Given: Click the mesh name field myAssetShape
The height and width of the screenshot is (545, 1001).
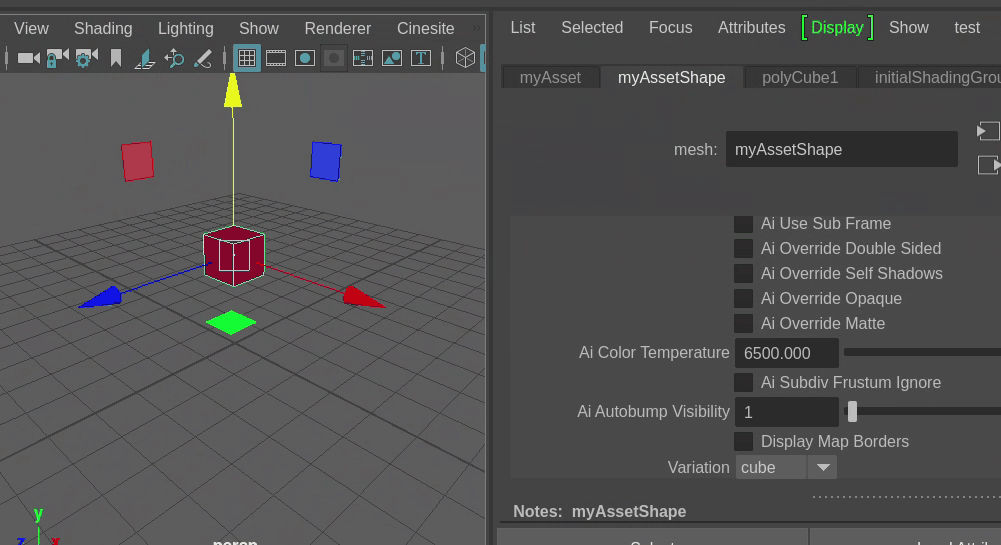Looking at the screenshot, I should (841, 149).
